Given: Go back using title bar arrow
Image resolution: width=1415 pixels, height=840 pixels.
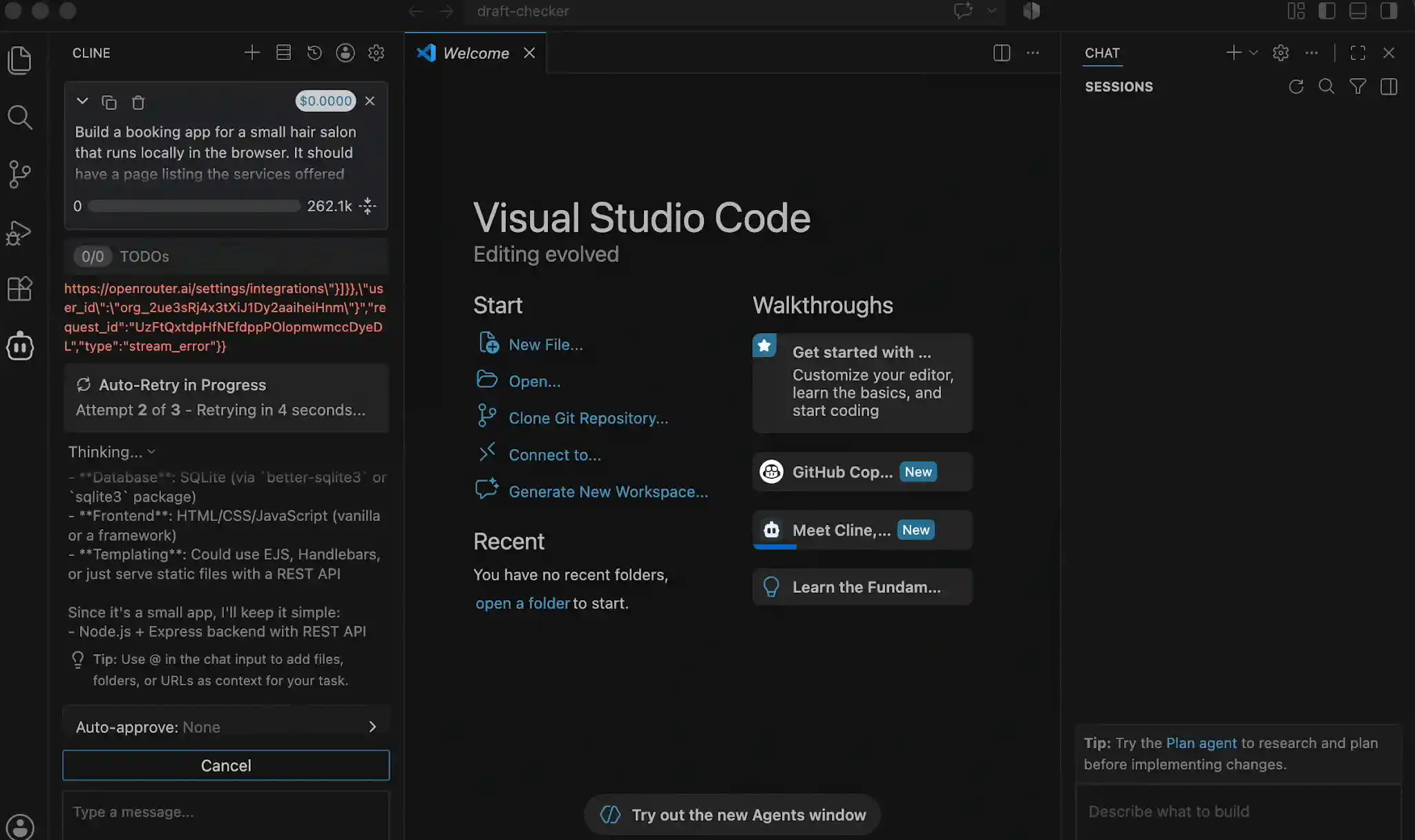Looking at the screenshot, I should click(416, 11).
